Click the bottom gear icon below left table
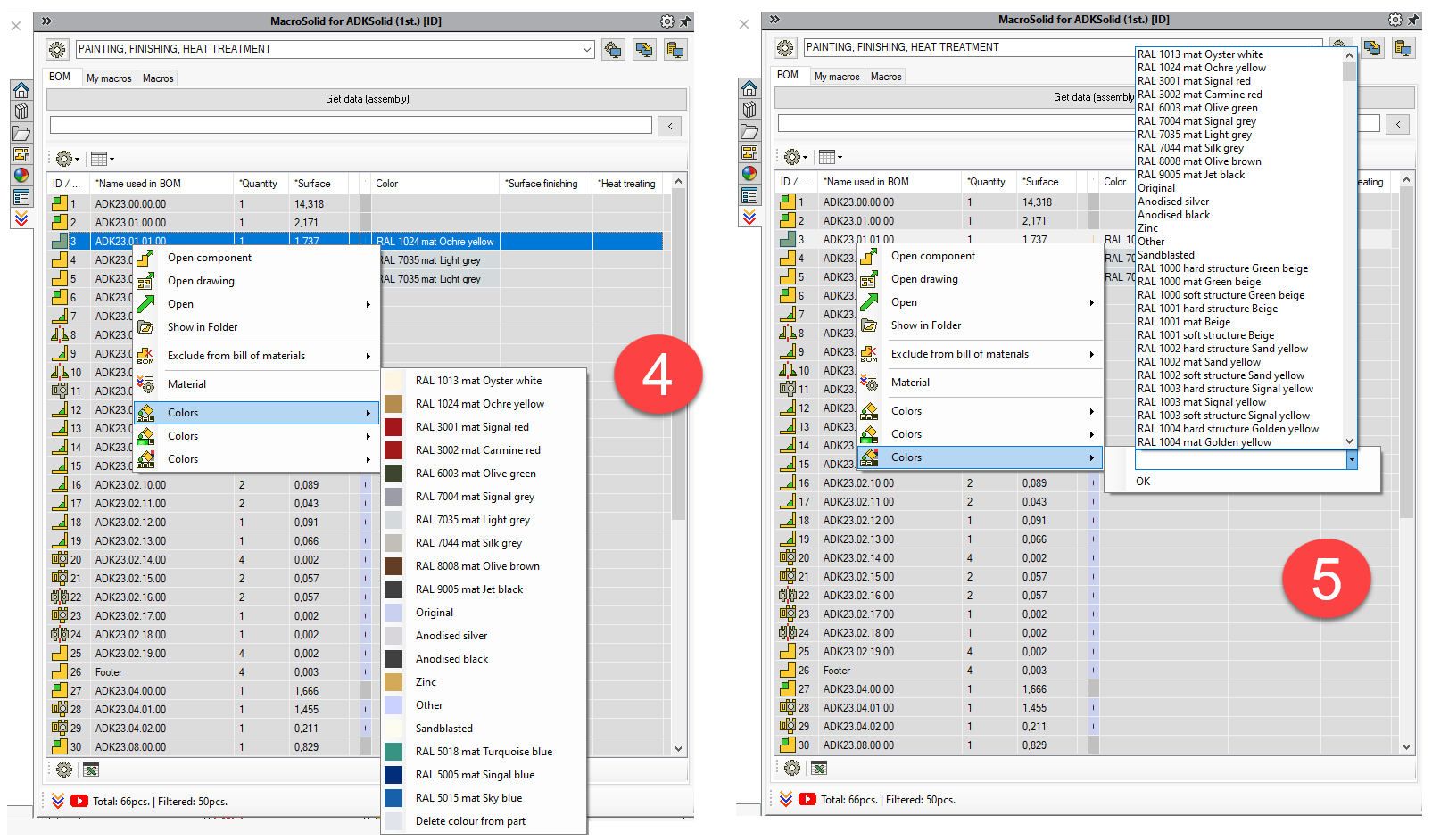 click(64, 770)
